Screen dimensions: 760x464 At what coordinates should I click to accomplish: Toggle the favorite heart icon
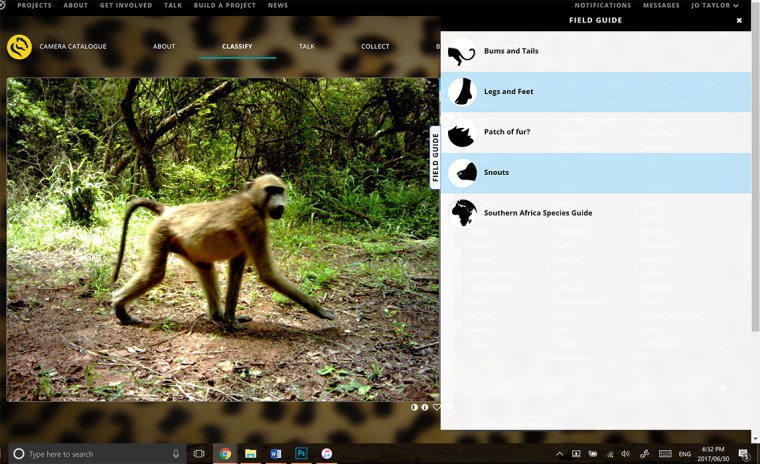click(x=436, y=407)
